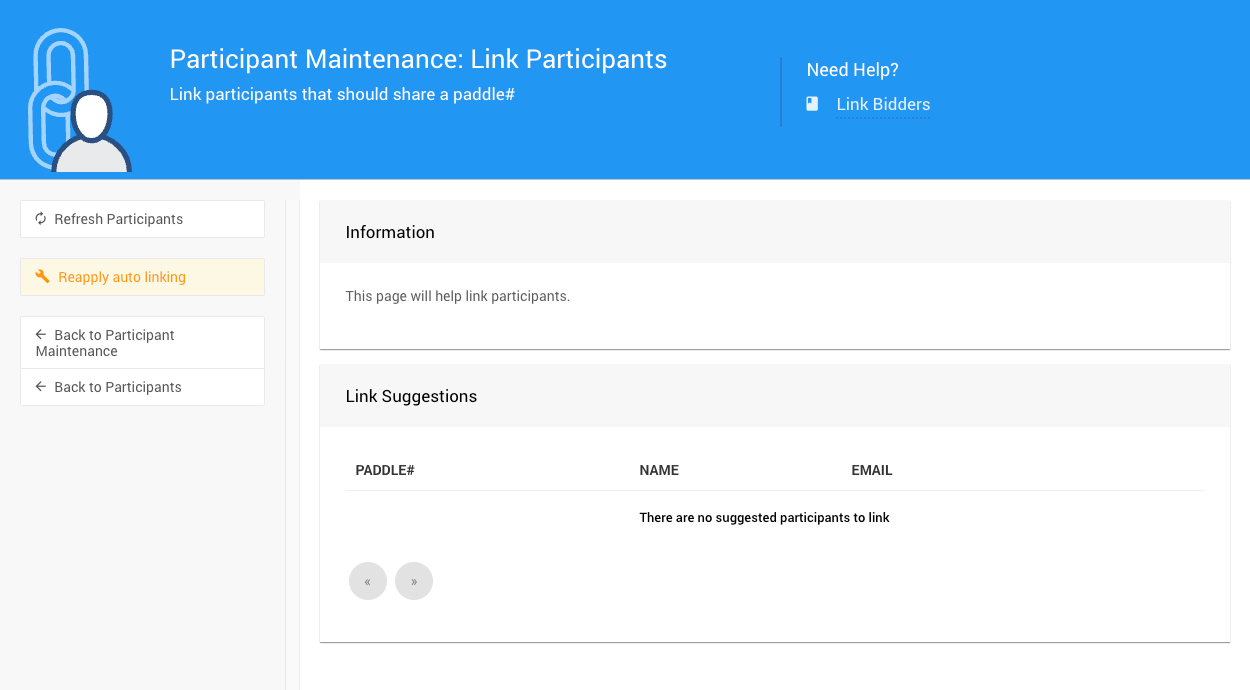This screenshot has width=1250, height=690.
Task: Choose the Back to Participants label
Action: pyautogui.click(x=118, y=387)
